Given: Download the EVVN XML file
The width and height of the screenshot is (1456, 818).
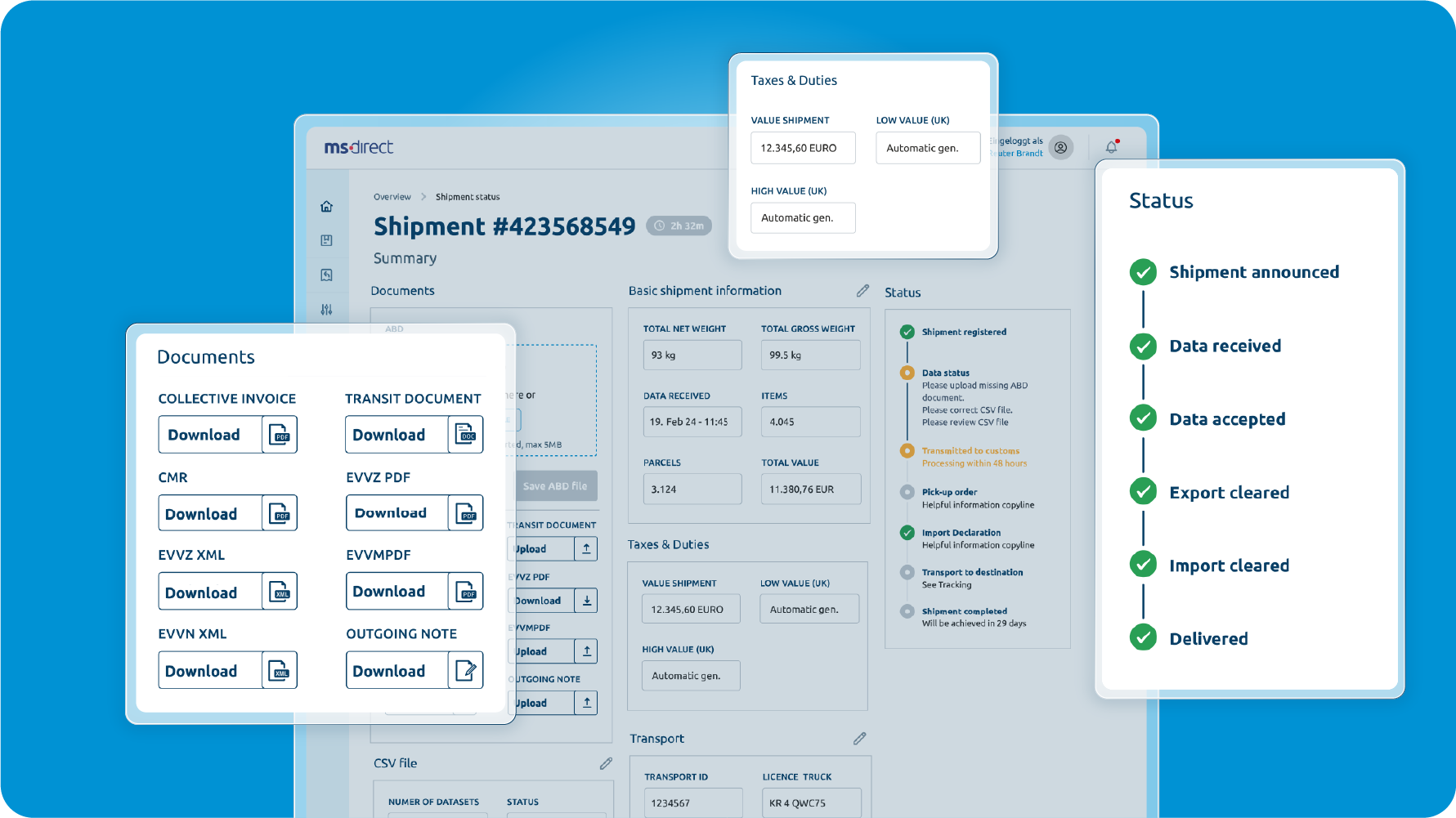Looking at the screenshot, I should pyautogui.click(x=227, y=671).
